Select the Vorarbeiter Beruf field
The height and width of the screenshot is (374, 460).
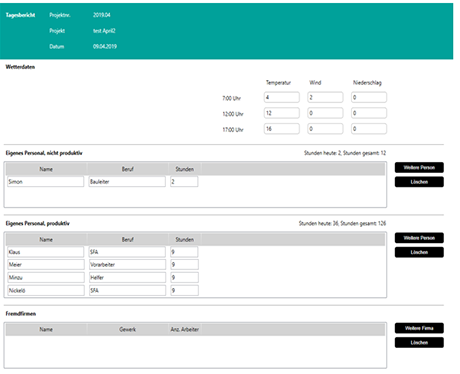coord(127,265)
